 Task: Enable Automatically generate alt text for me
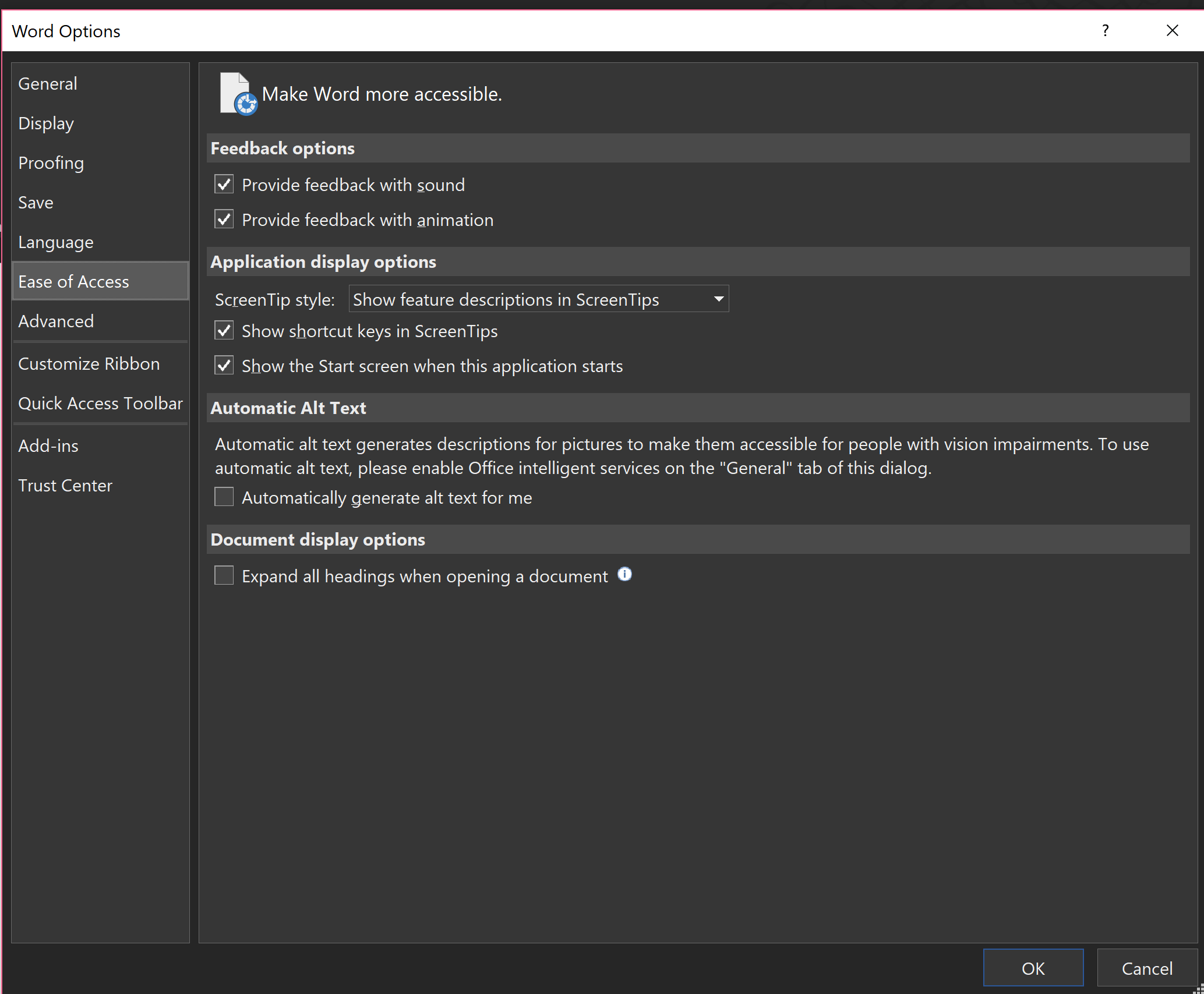coord(224,497)
